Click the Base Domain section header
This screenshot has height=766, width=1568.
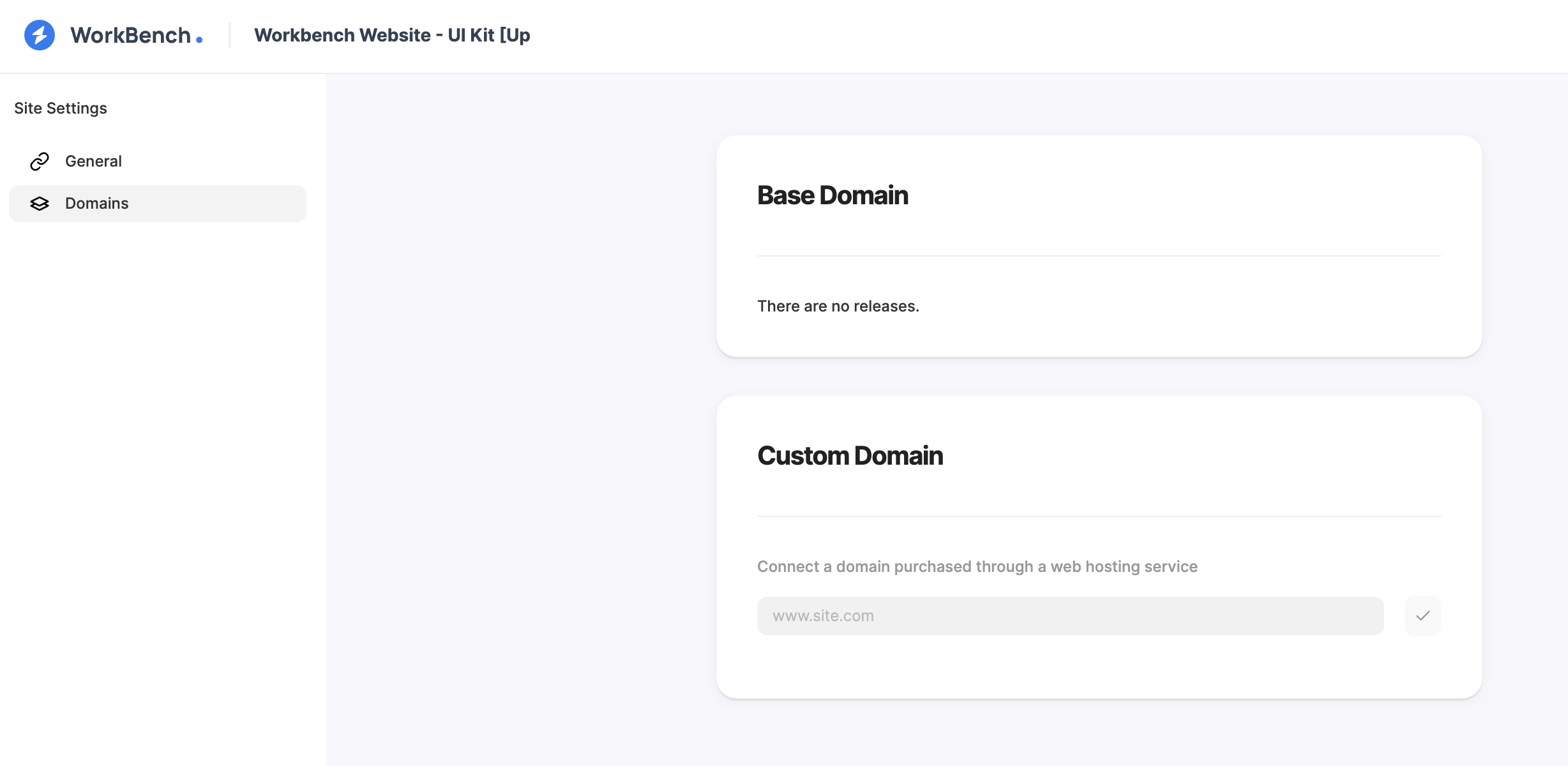click(x=833, y=194)
